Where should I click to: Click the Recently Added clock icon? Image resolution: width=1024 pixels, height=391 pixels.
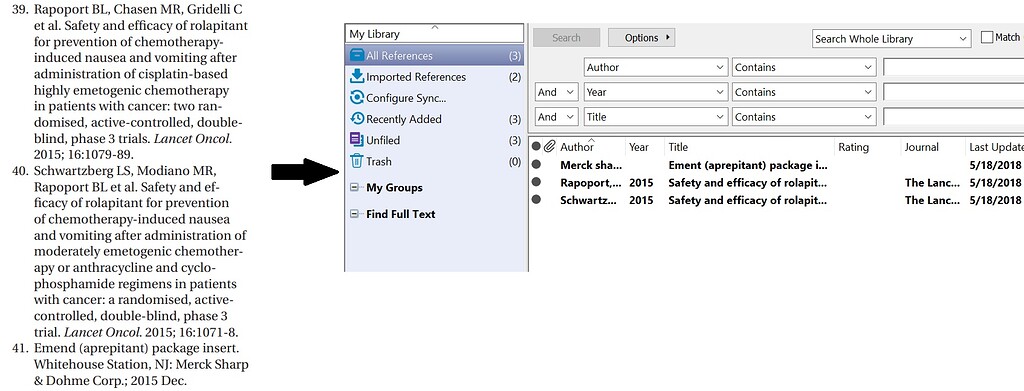(x=357, y=119)
